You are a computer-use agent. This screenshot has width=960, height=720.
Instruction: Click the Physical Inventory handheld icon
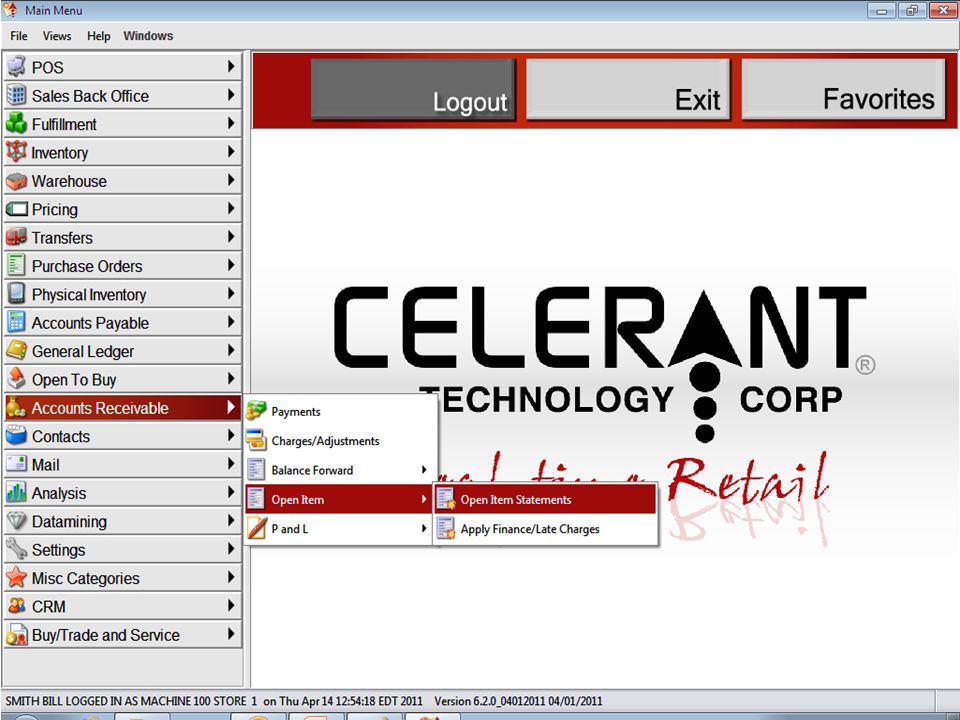click(x=17, y=294)
